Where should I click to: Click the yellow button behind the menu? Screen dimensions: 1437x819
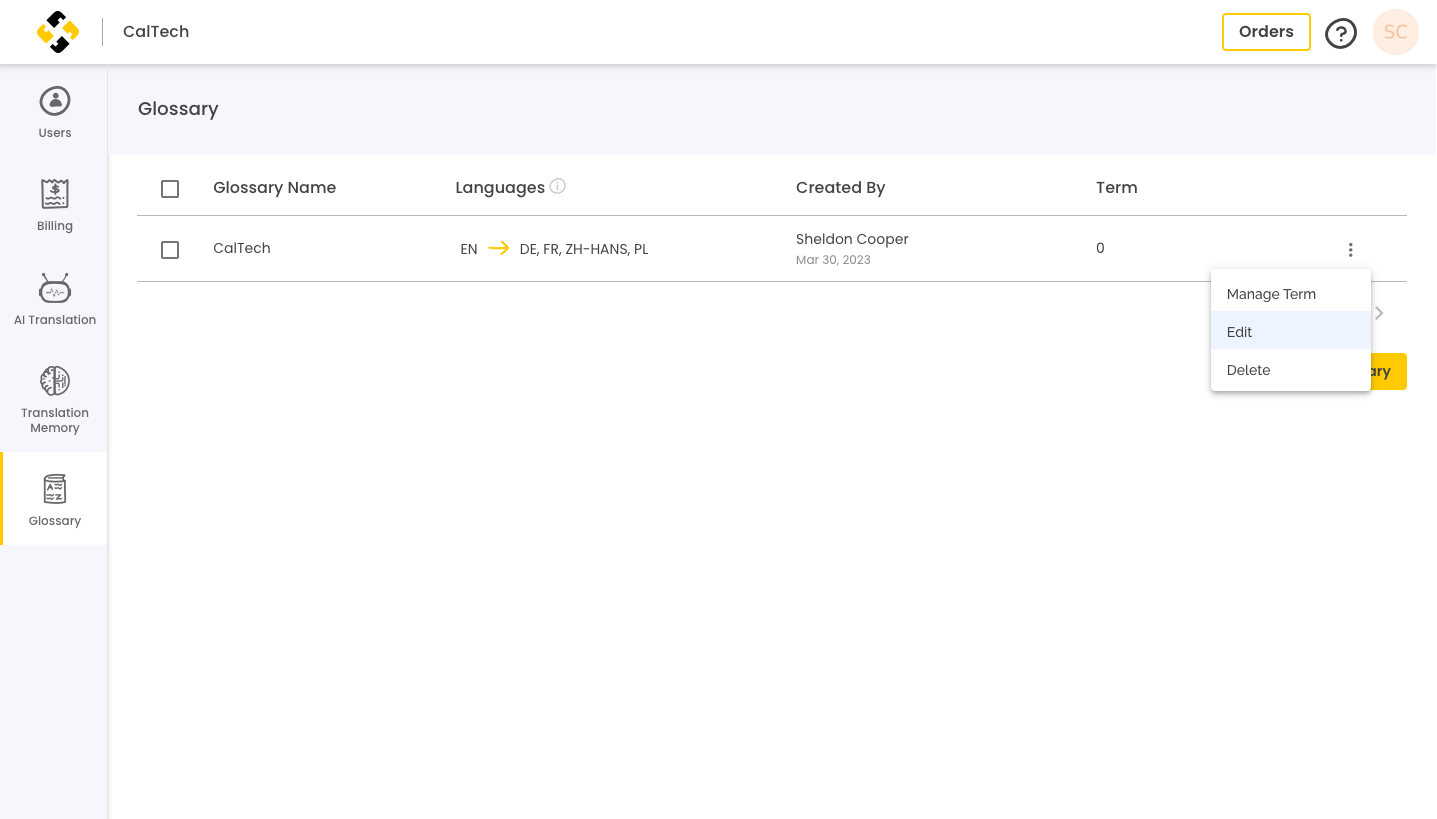(x=1389, y=371)
